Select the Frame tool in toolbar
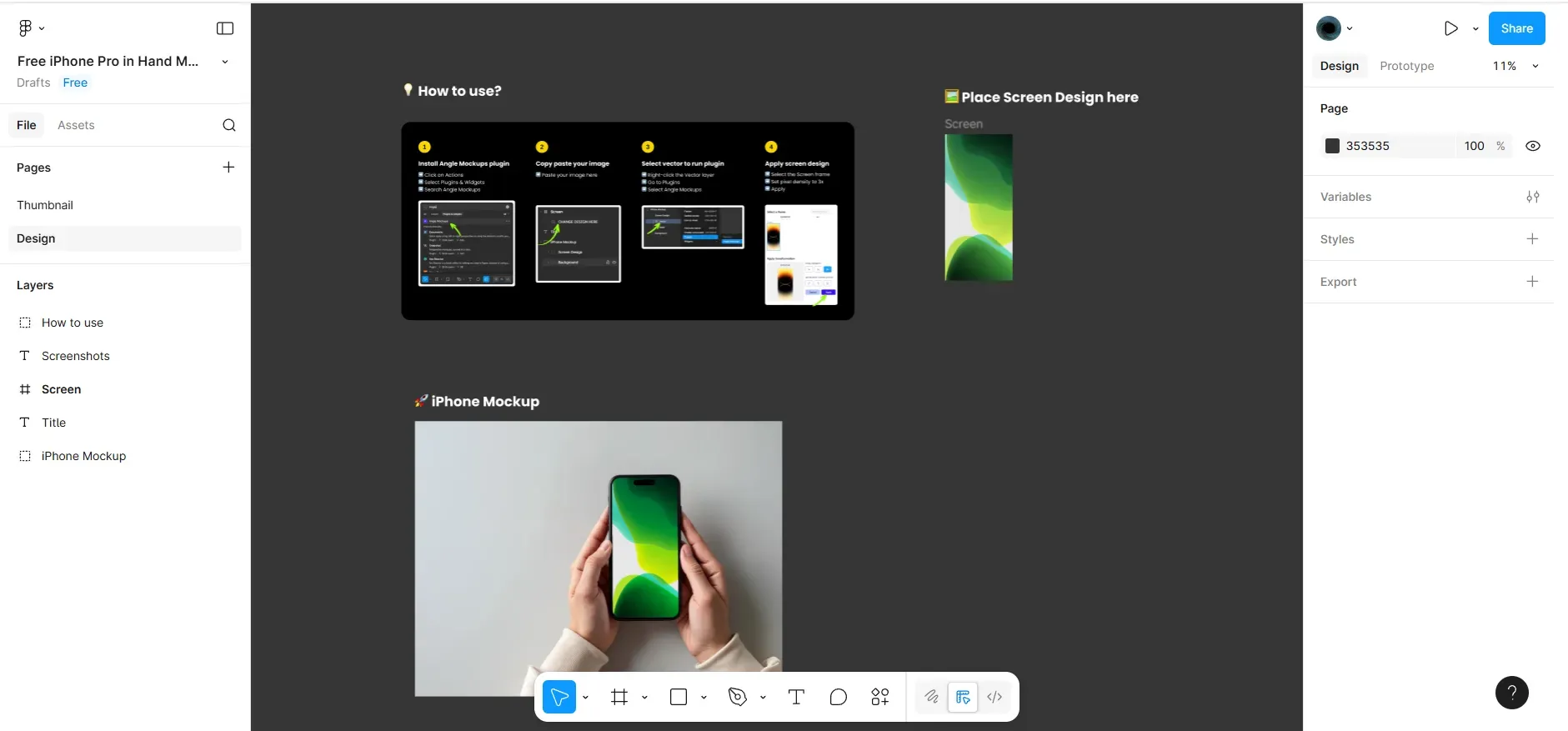Viewport: 1568px width, 731px height. click(619, 697)
